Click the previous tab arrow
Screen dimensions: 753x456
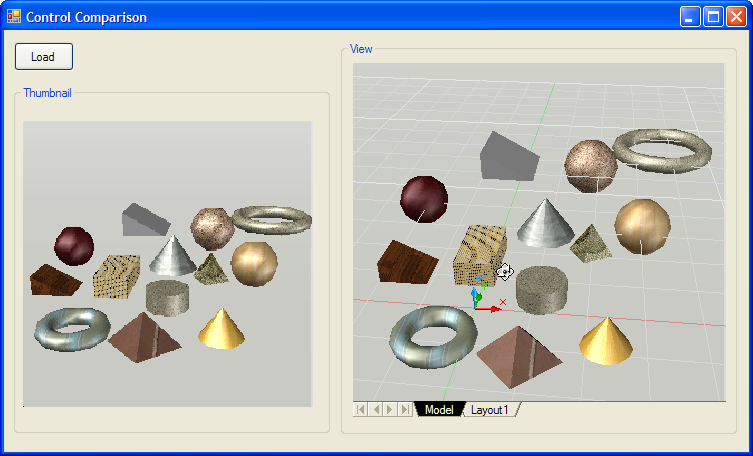coord(376,410)
